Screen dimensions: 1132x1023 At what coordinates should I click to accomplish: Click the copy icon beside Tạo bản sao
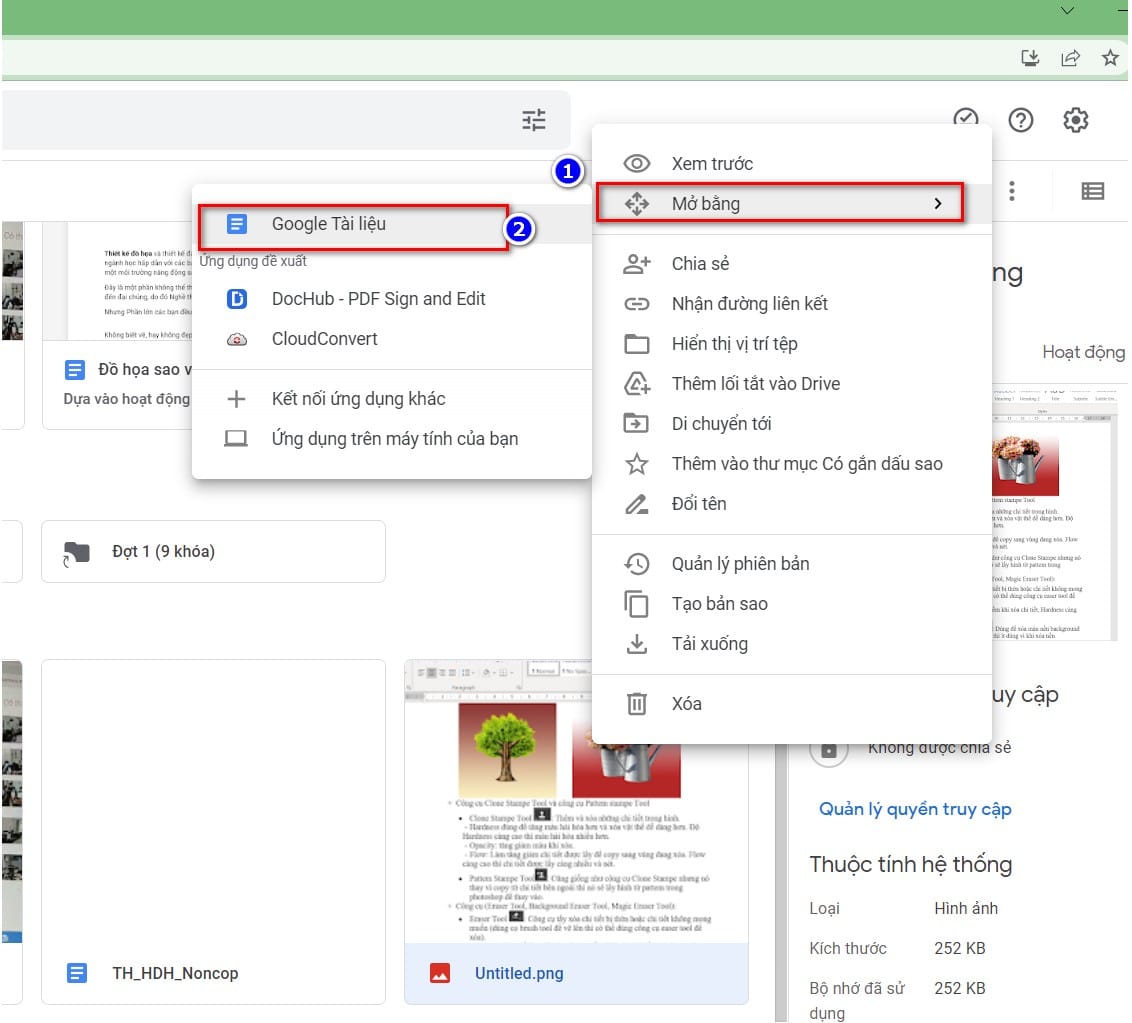[x=636, y=604]
